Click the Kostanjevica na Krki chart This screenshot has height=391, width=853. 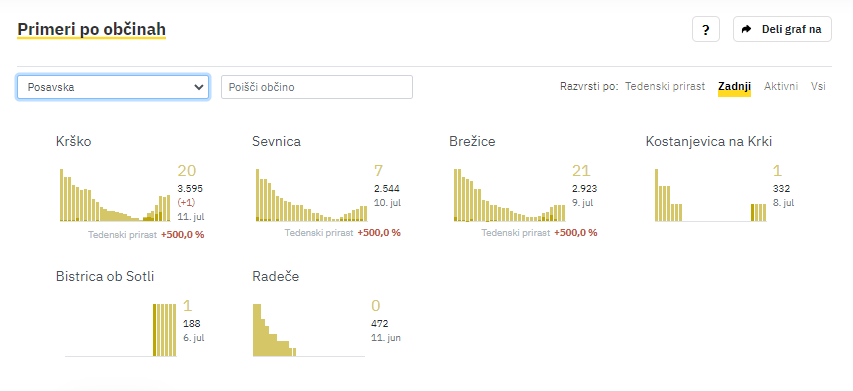[710, 195]
